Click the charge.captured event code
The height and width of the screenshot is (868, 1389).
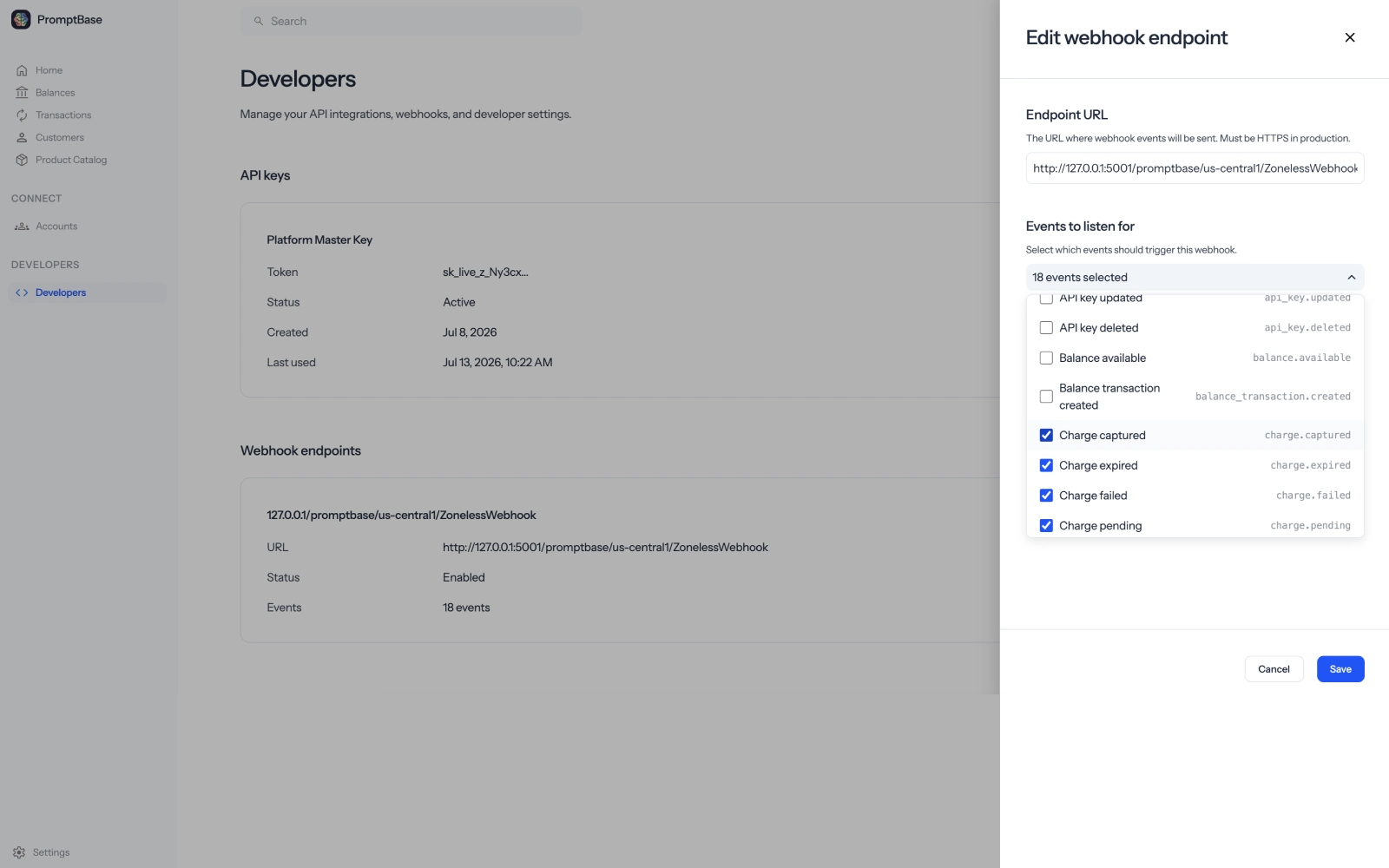[1307, 436]
